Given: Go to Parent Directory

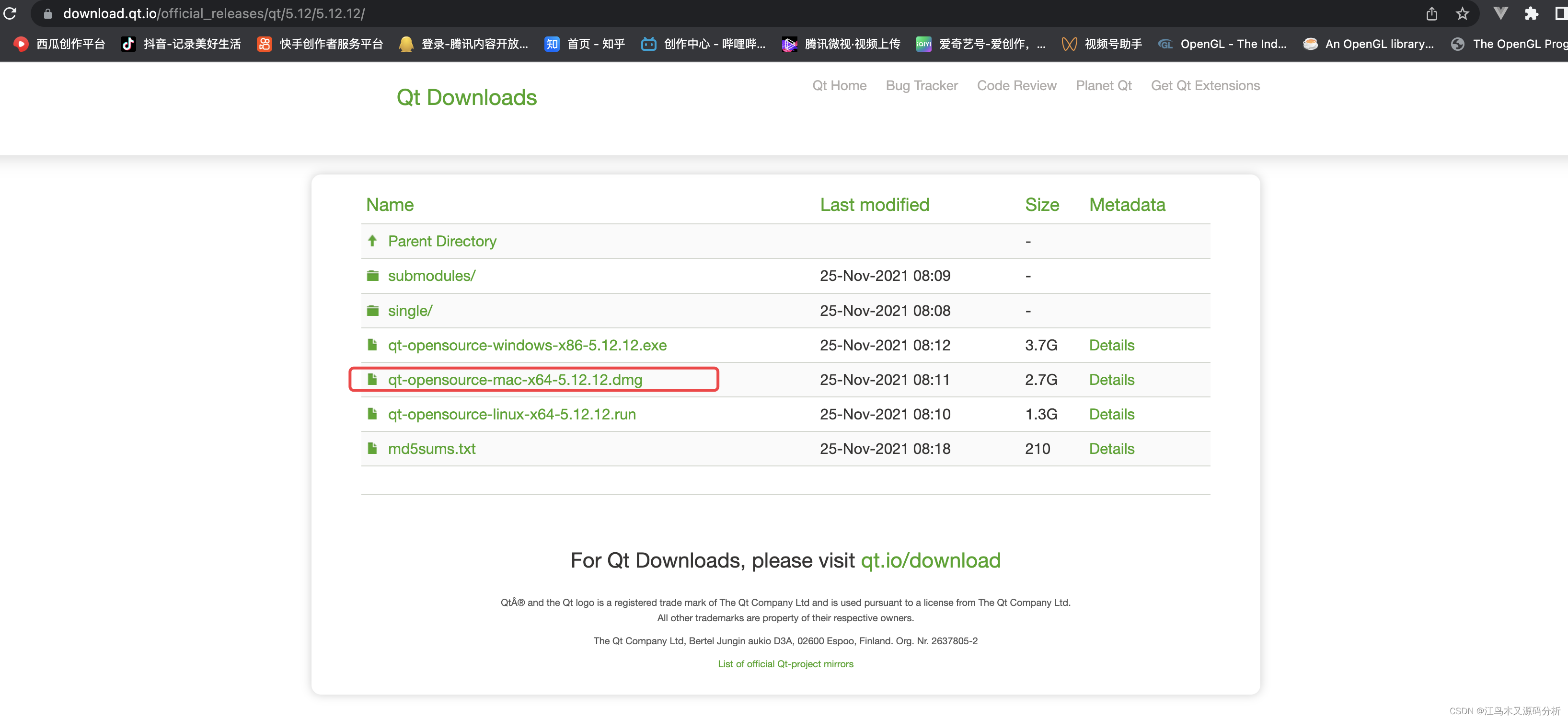Looking at the screenshot, I should coord(442,241).
